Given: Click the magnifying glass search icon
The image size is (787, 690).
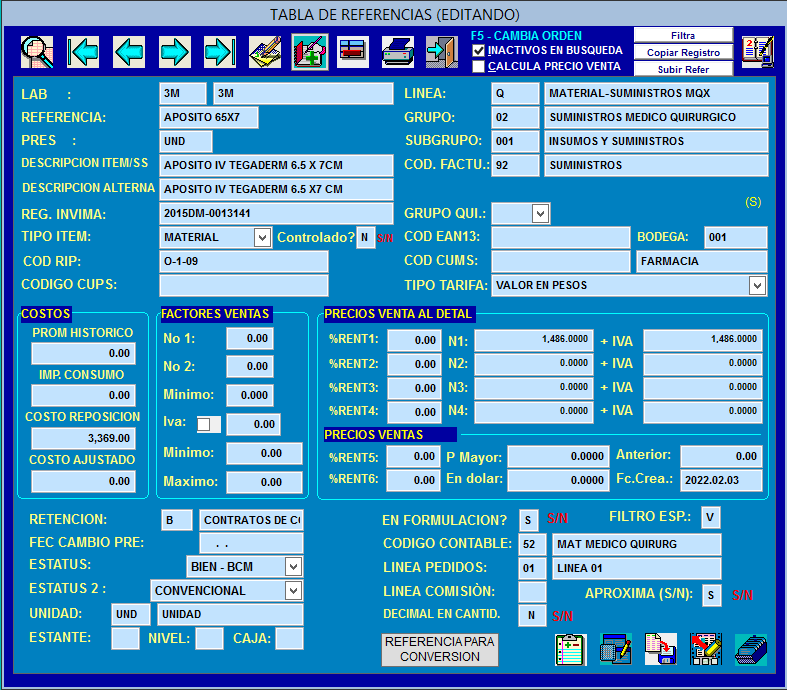Looking at the screenshot, I should [x=37, y=52].
